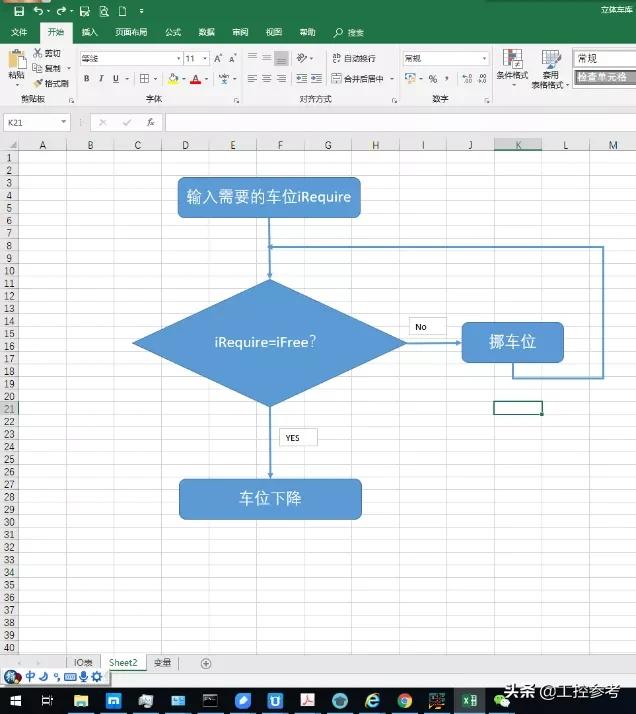Viewport: 636px width, 714px height.
Task: Click the Undo arrow icon
Action: [x=39, y=11]
